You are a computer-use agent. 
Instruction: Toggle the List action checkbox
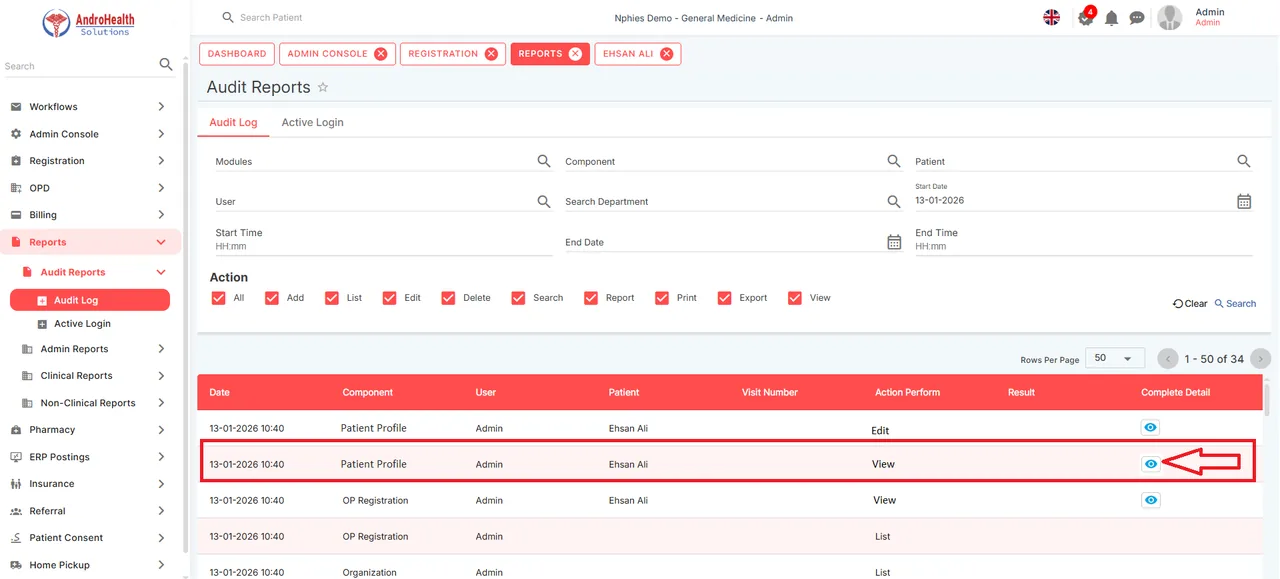(331, 298)
